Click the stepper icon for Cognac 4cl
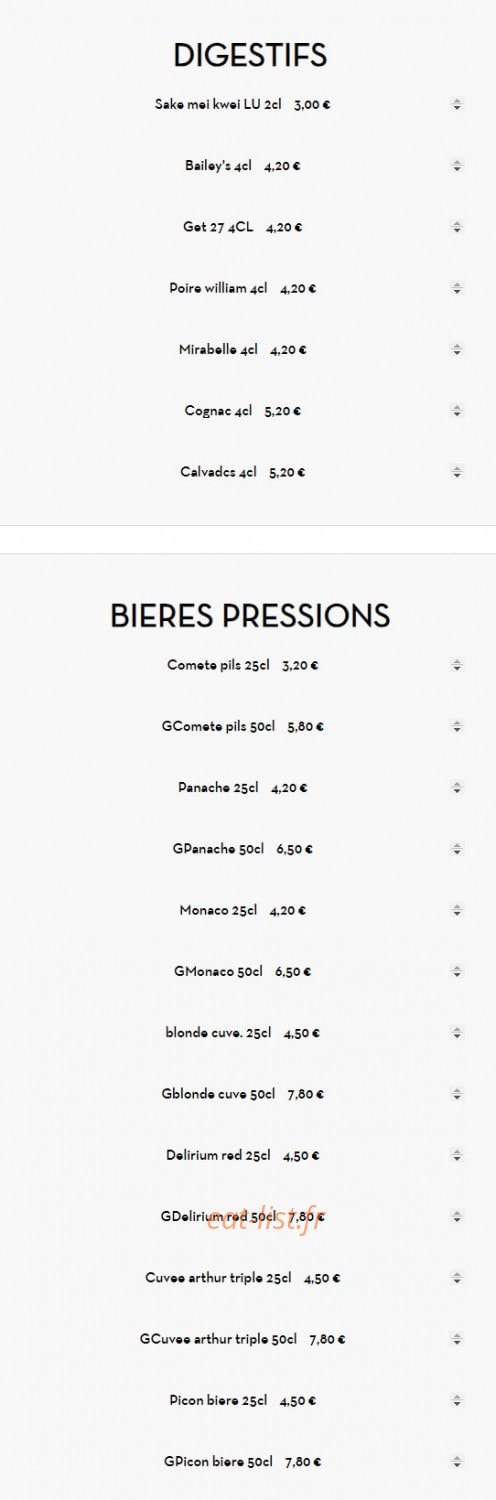 point(457,411)
